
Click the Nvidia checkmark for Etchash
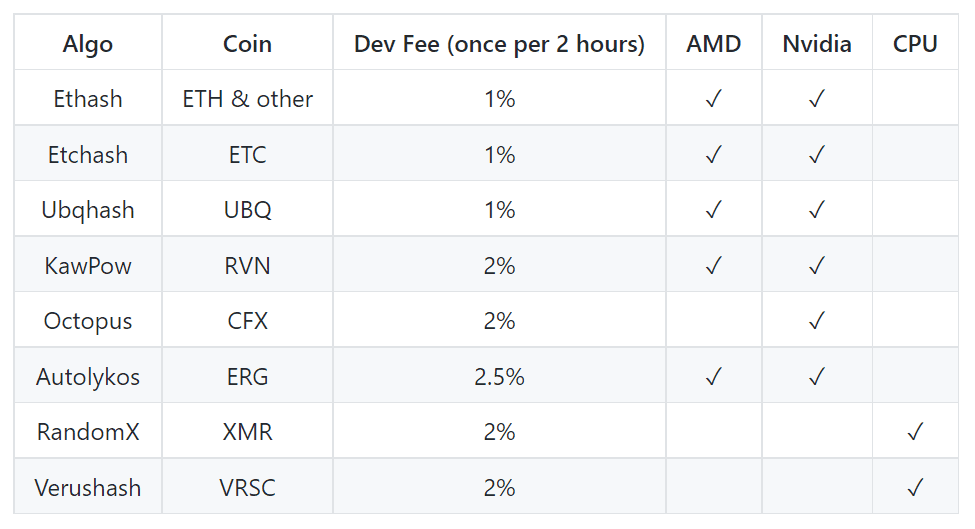(817, 155)
